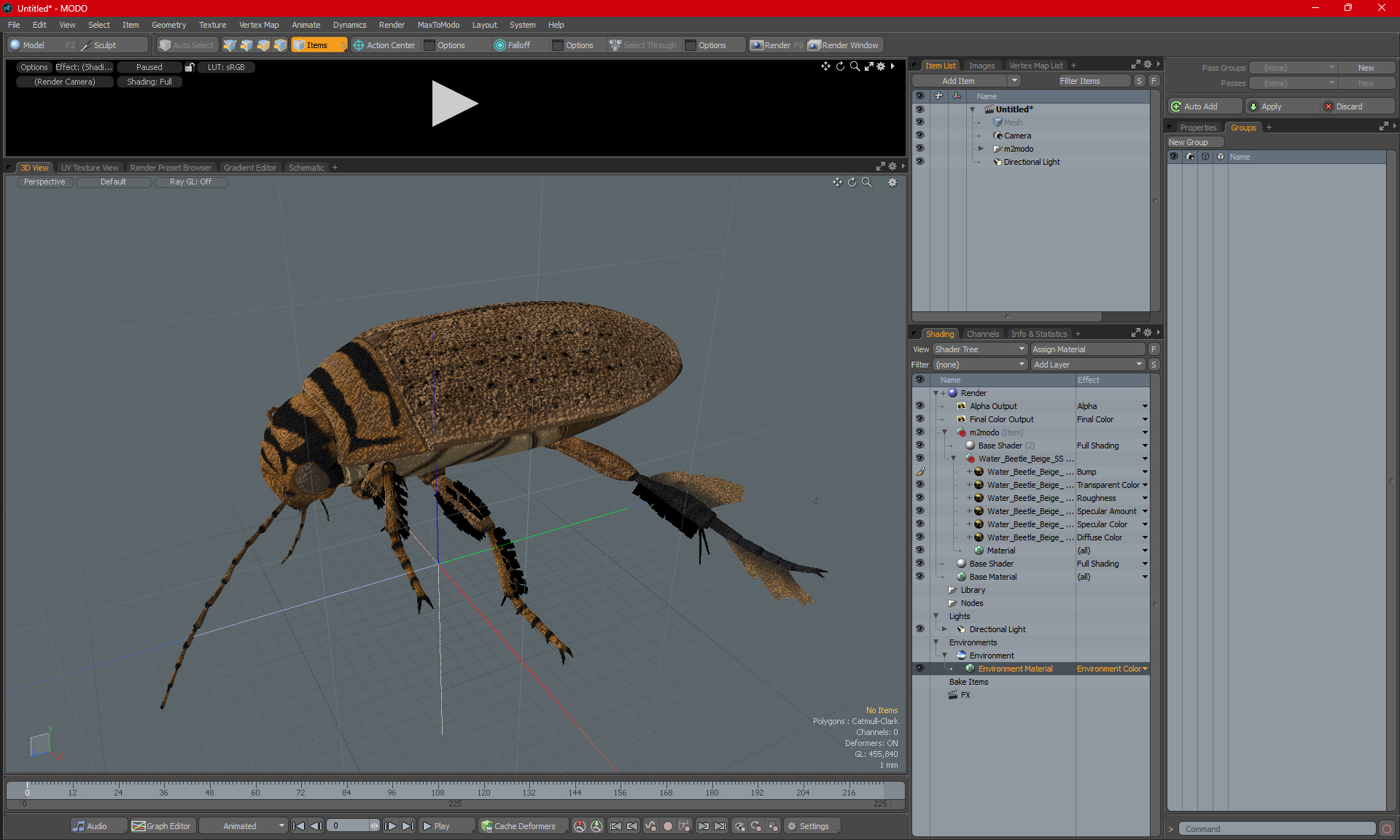Open the View Shader Tree dropdown
1400x840 pixels.
tap(979, 349)
